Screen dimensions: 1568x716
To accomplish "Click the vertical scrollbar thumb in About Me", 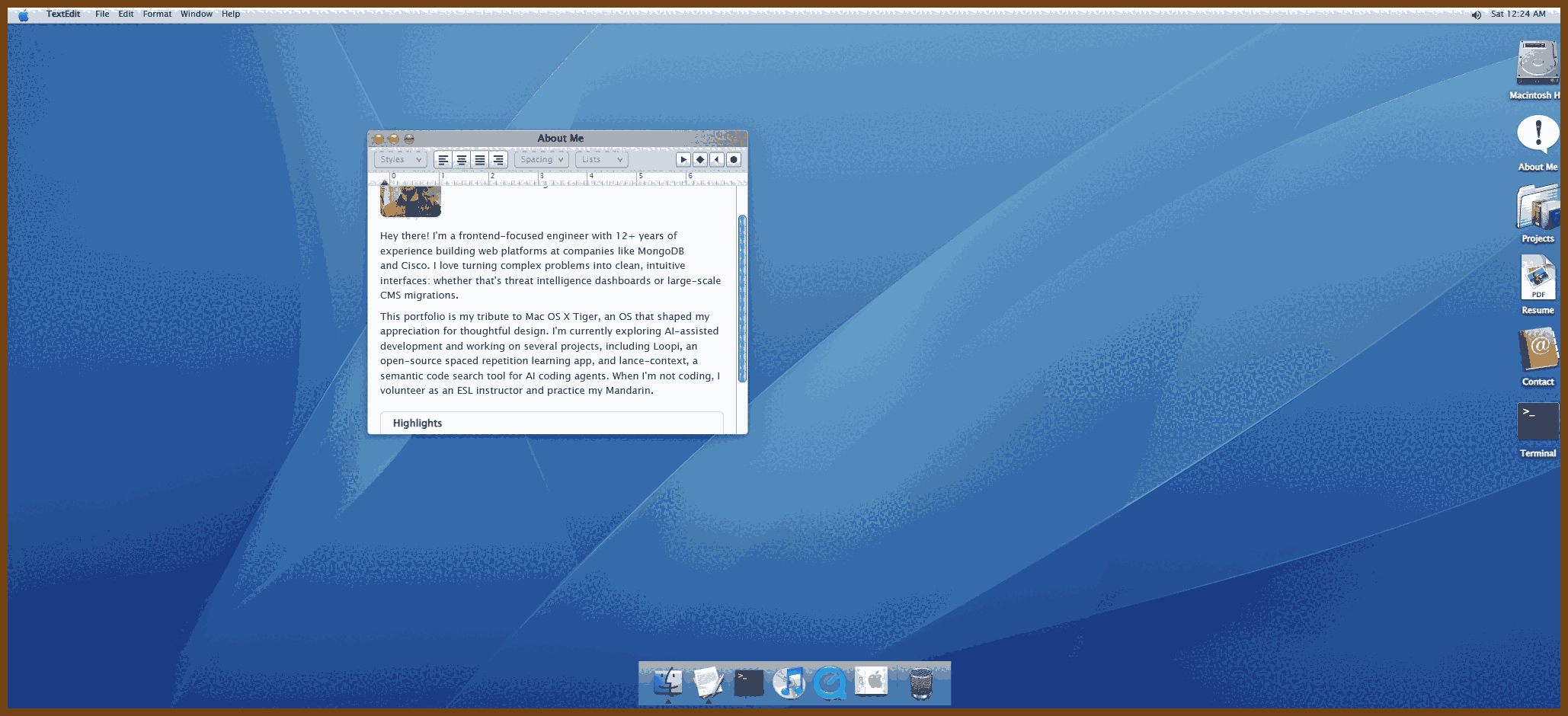I will pos(742,299).
